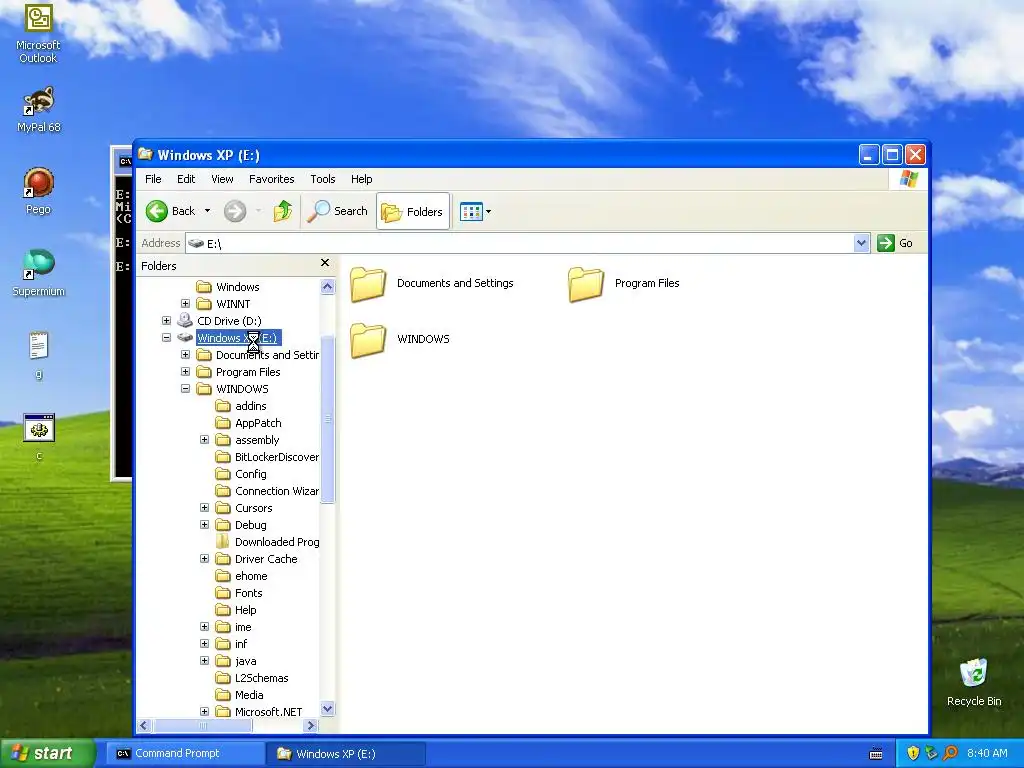Collapse the WINDOWS tree node
Image resolution: width=1024 pixels, height=768 pixels.
(185, 389)
